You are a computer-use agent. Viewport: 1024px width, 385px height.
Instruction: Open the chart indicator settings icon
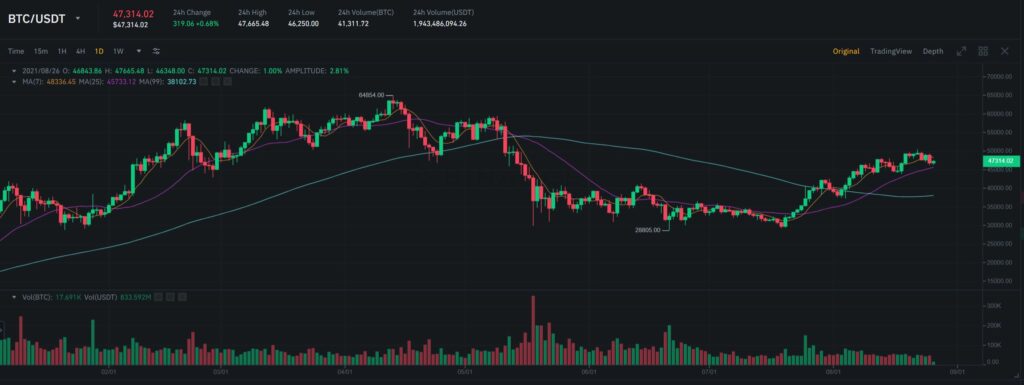tap(156, 51)
